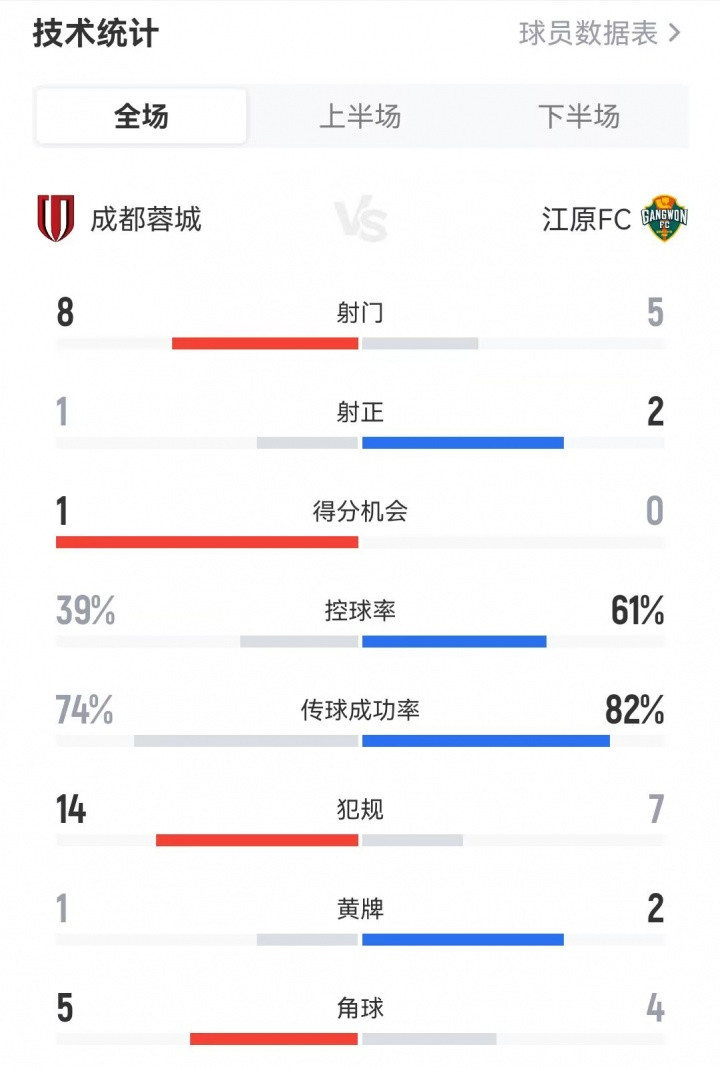Click the Gangwon FC team logo
This screenshot has height=1069, width=720.
pos(664,219)
